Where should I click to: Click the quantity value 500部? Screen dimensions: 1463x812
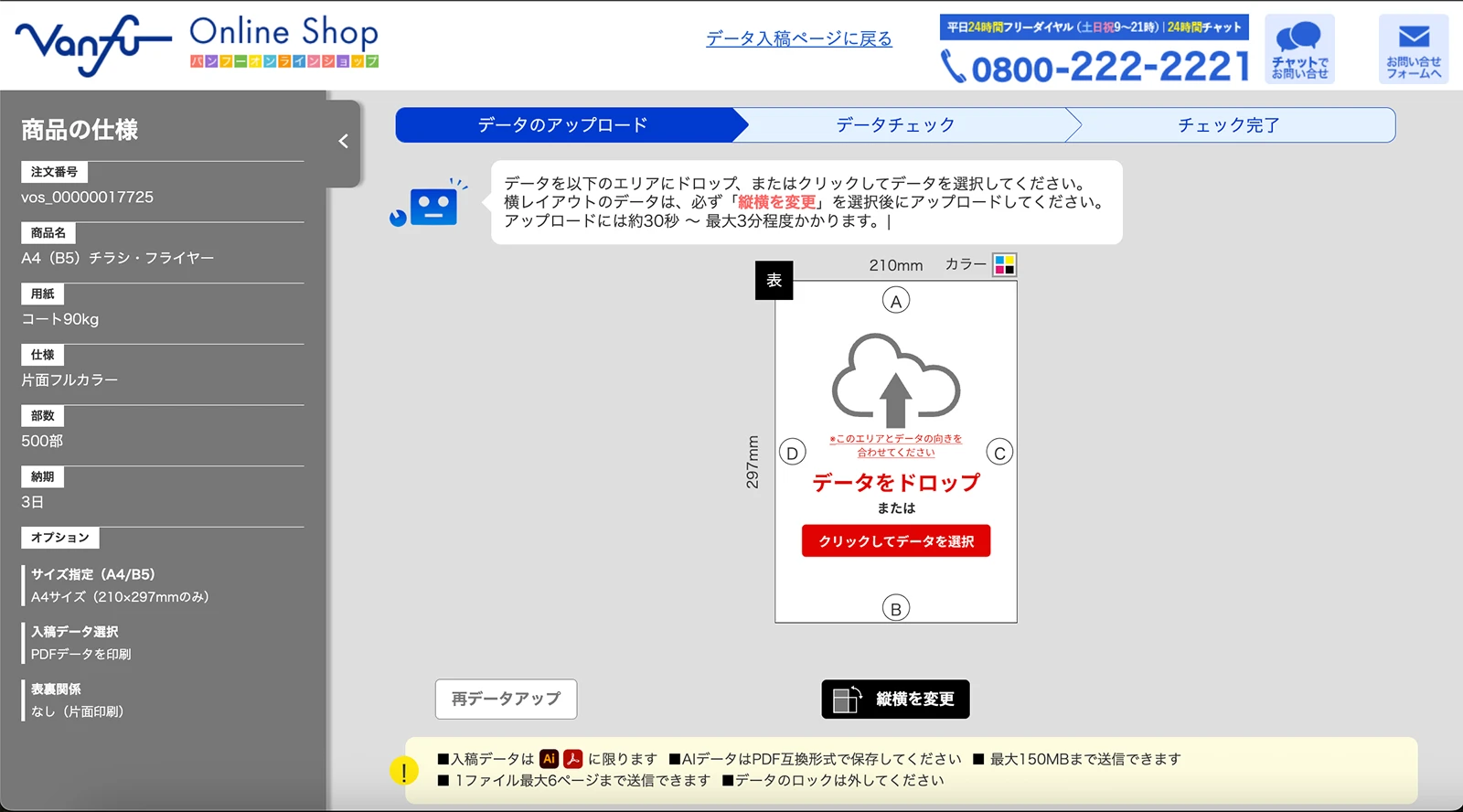42,441
